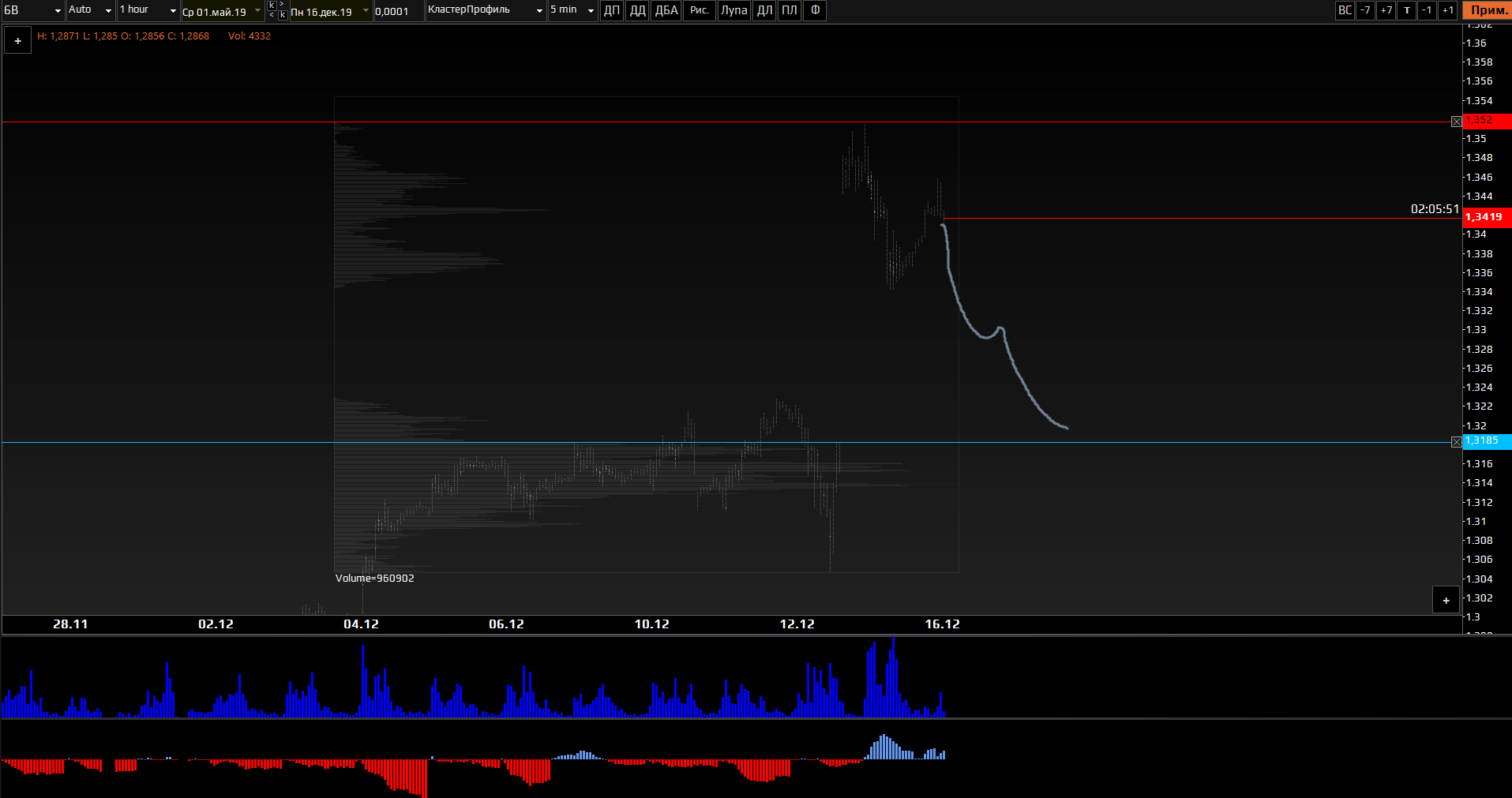
Task: Click the 0,0001 price step field
Action: tap(397, 11)
